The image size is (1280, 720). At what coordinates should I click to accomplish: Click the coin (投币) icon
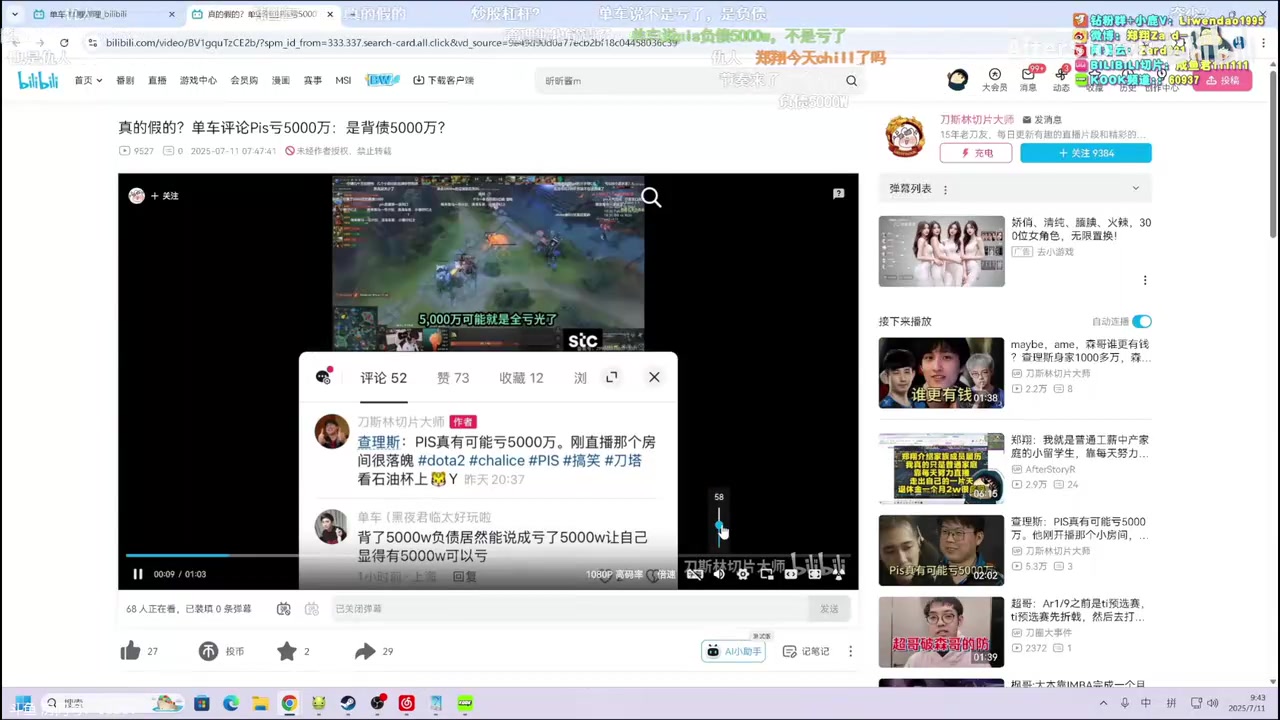208,651
